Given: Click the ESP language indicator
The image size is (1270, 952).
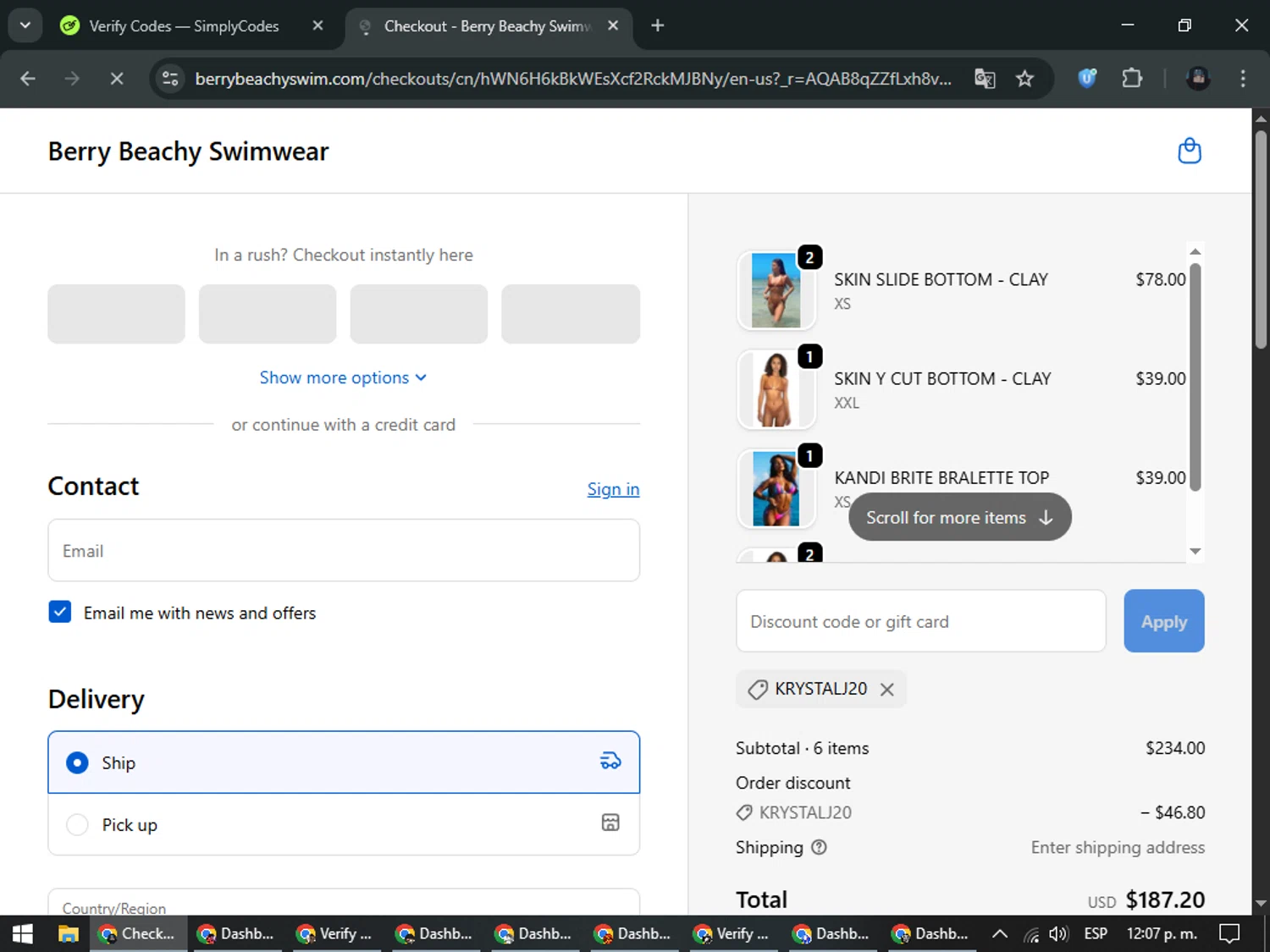Looking at the screenshot, I should (1096, 933).
